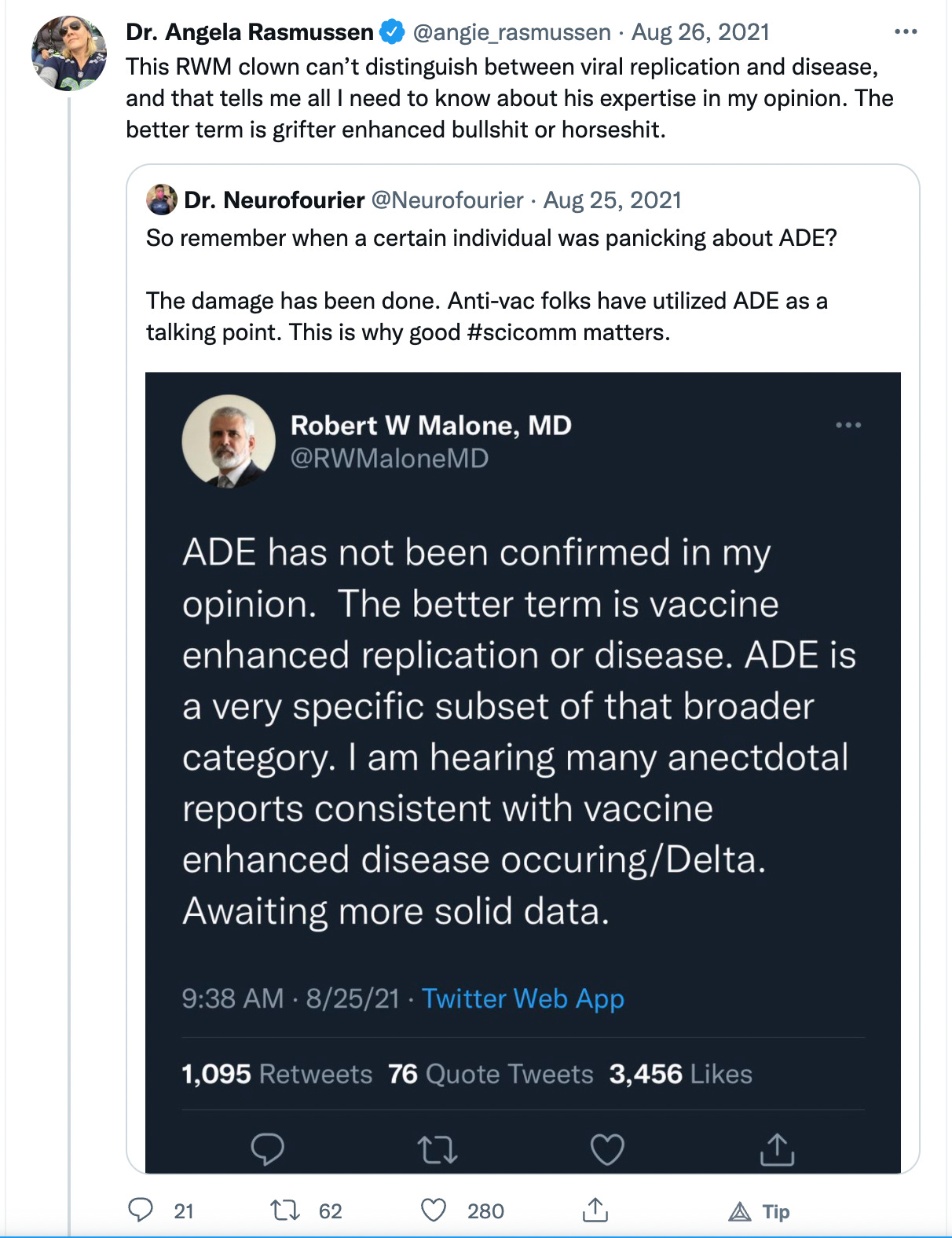Like the tweet with 280 likes
Image resolution: width=952 pixels, height=1238 pixels.
coord(434,1210)
